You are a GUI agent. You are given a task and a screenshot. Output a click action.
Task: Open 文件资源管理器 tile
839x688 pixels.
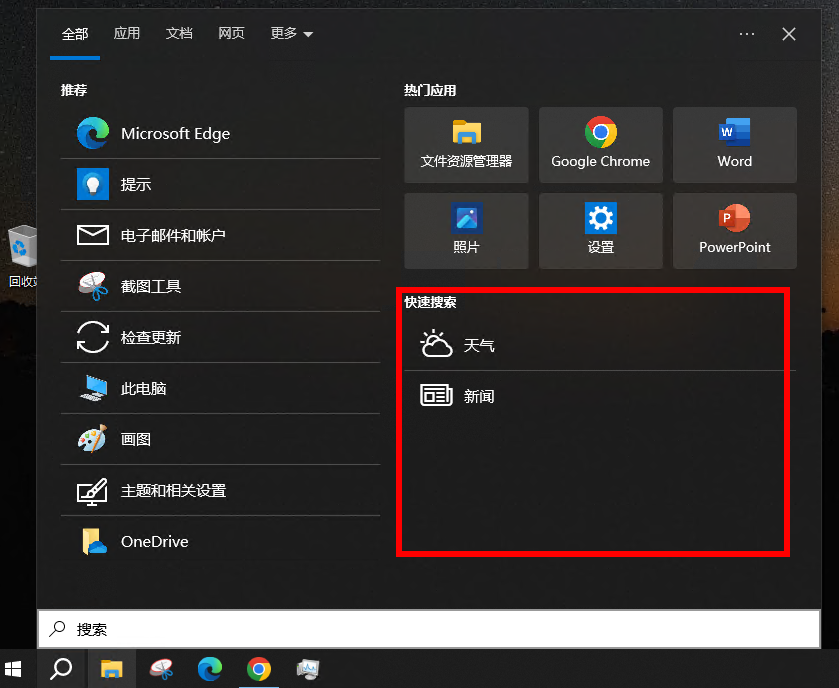pos(466,145)
